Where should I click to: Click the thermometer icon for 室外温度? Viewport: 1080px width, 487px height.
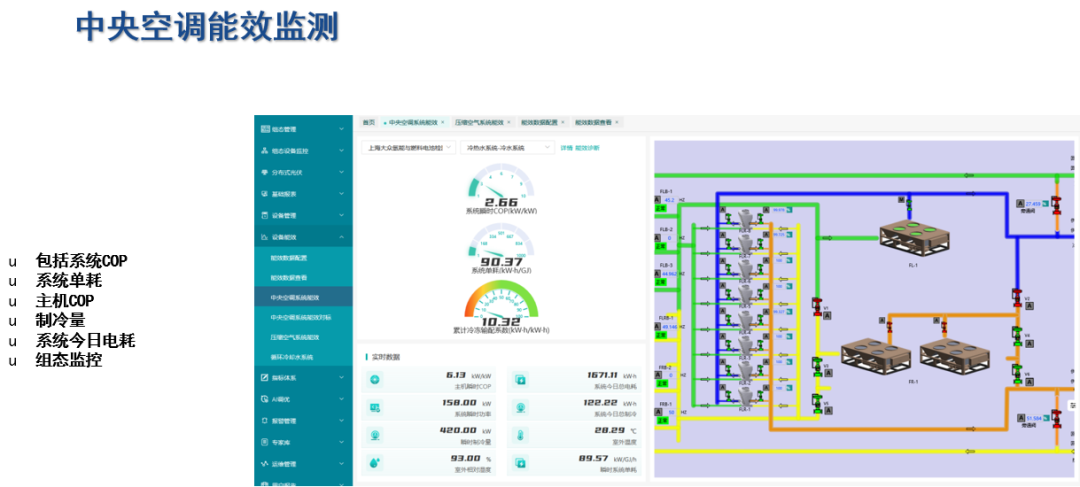521,435
